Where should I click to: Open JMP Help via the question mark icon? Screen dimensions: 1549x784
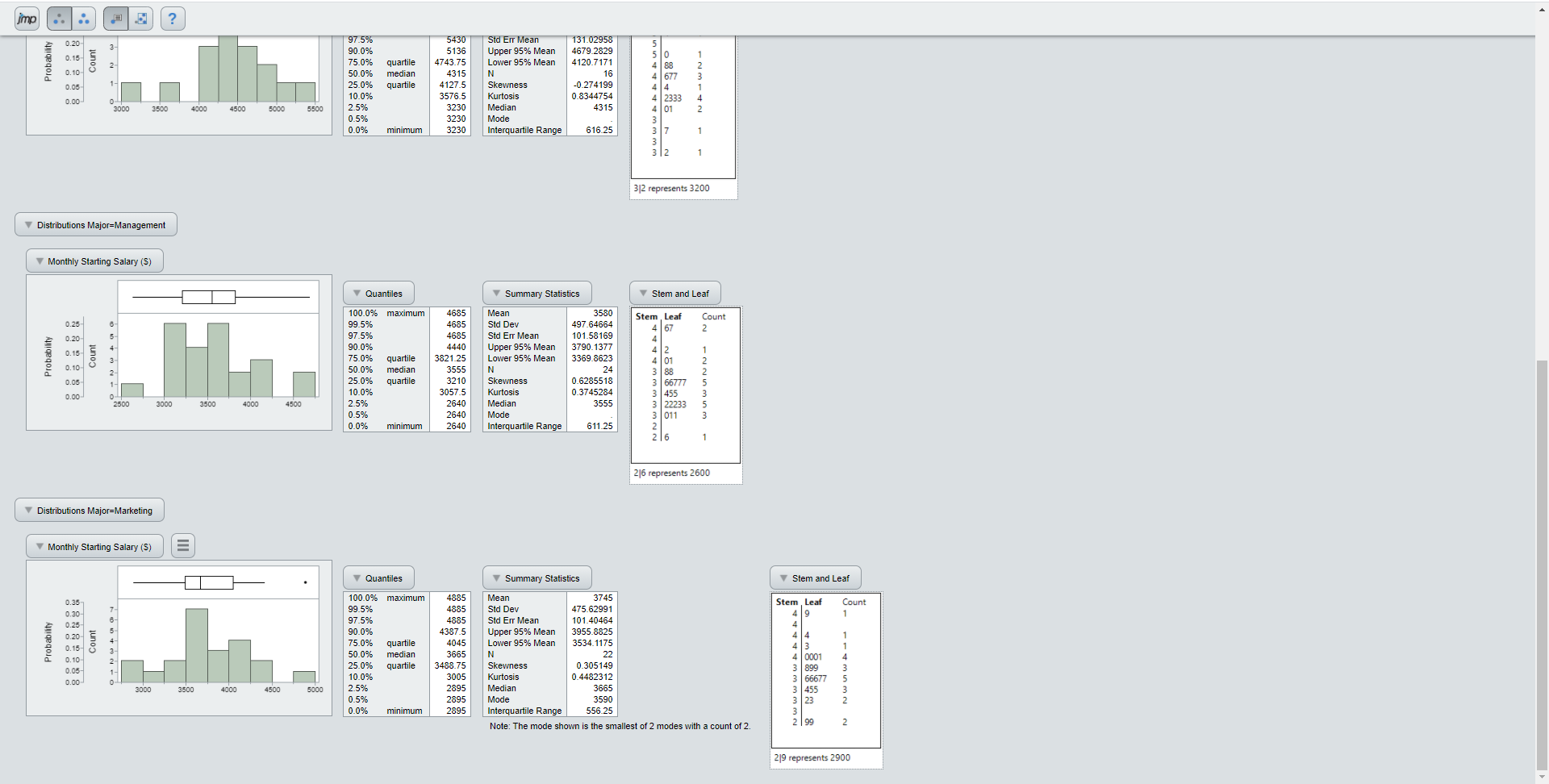pos(173,18)
